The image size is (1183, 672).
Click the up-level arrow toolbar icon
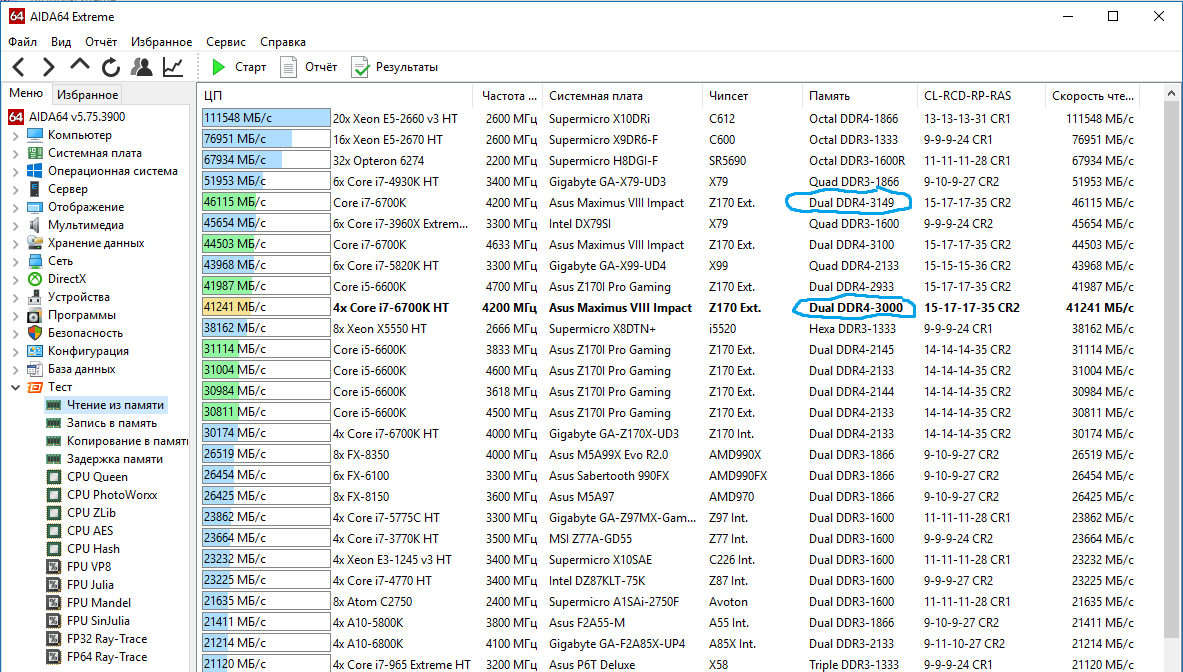(x=80, y=66)
